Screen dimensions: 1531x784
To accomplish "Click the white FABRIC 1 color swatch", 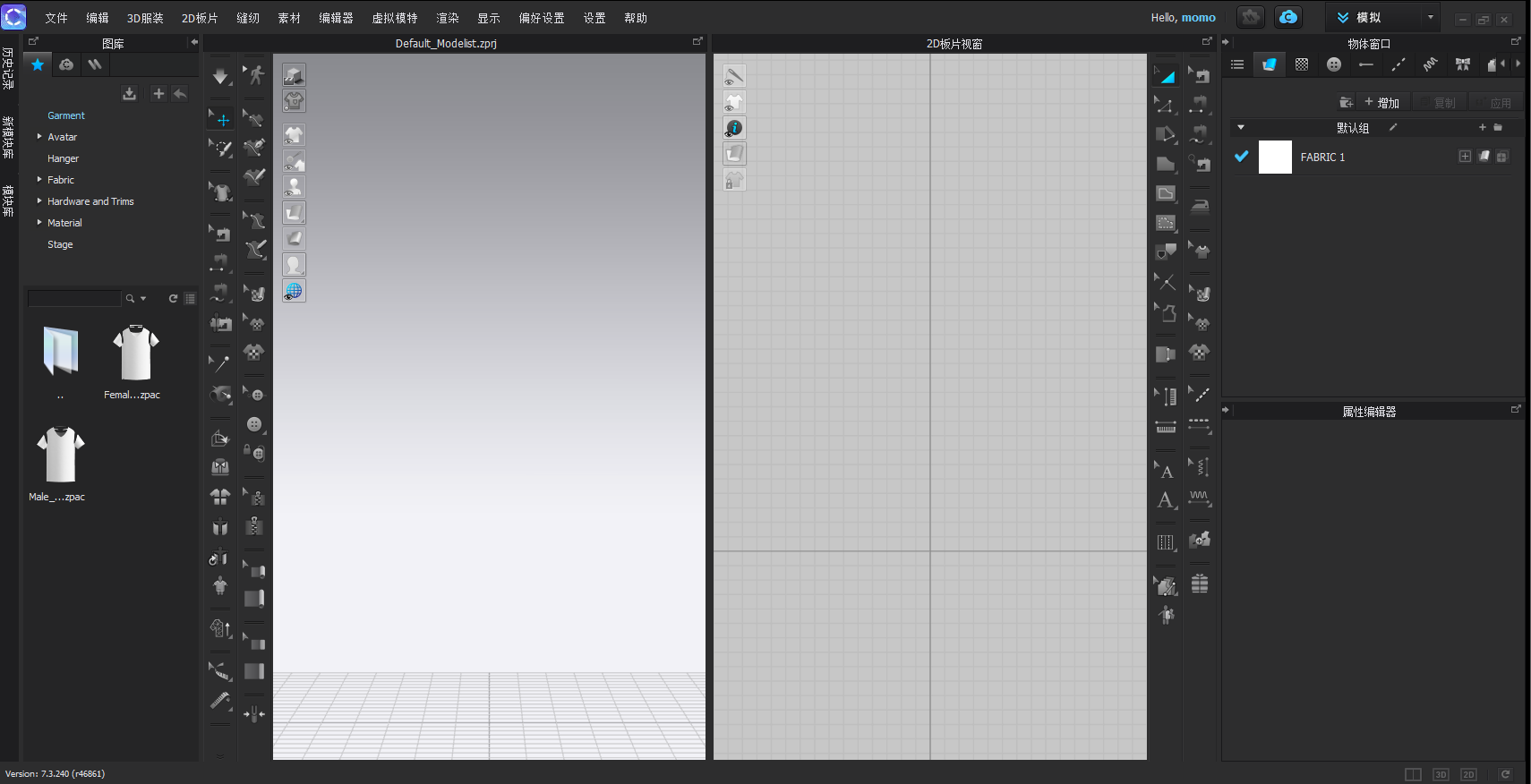I will click(1275, 157).
